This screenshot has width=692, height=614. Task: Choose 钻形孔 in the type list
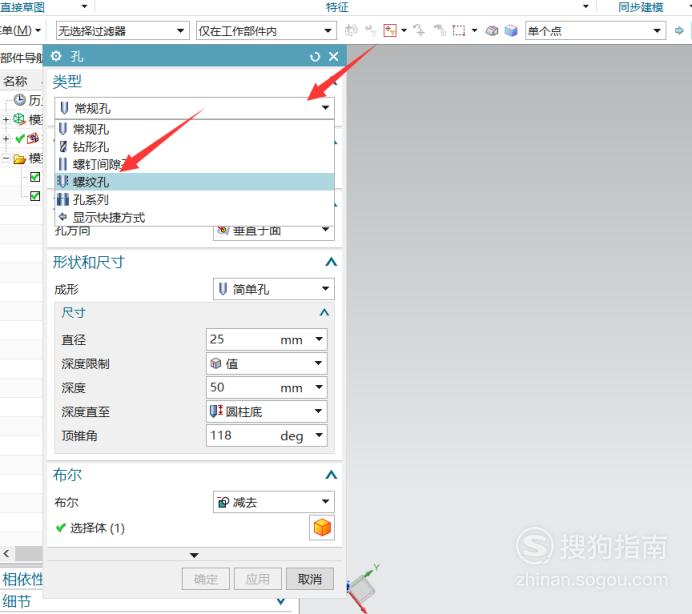click(194, 147)
